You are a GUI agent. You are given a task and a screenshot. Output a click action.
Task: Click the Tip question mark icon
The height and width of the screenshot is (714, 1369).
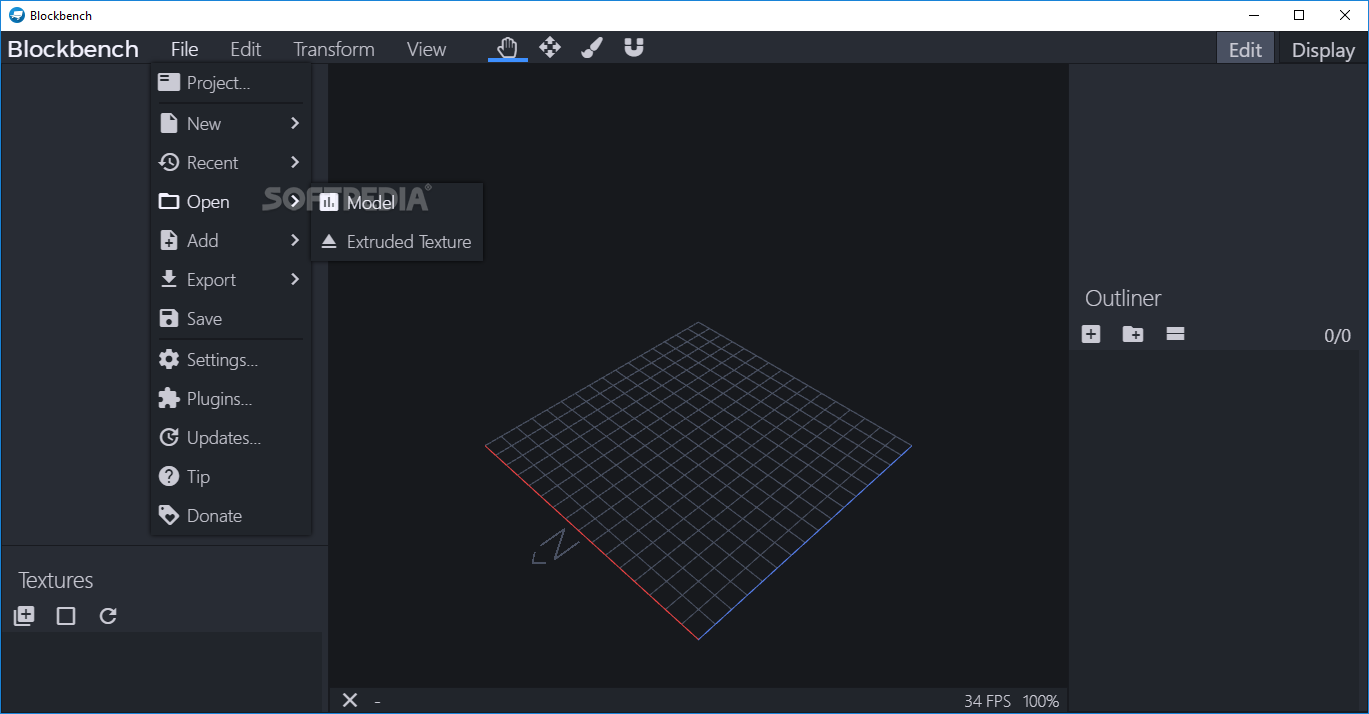(169, 476)
